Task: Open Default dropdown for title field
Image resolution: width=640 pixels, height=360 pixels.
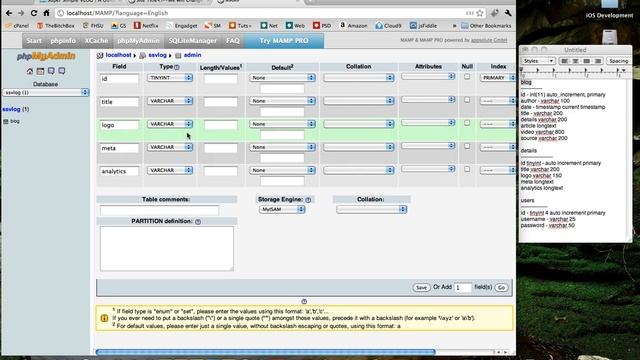Action: tap(282, 101)
